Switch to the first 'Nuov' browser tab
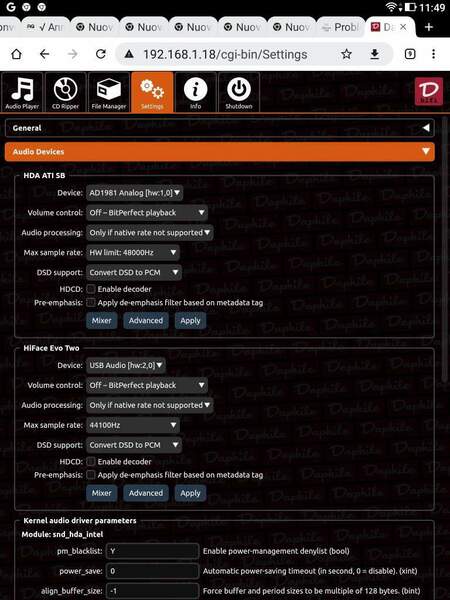450x600 pixels. point(95,27)
